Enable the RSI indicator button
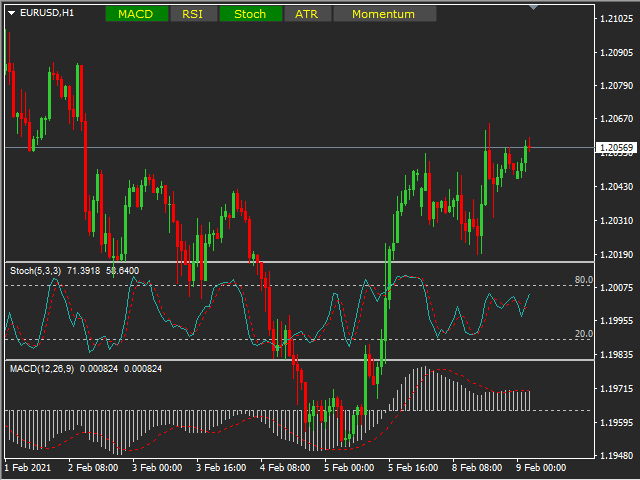This screenshot has width=640, height=480. point(193,14)
